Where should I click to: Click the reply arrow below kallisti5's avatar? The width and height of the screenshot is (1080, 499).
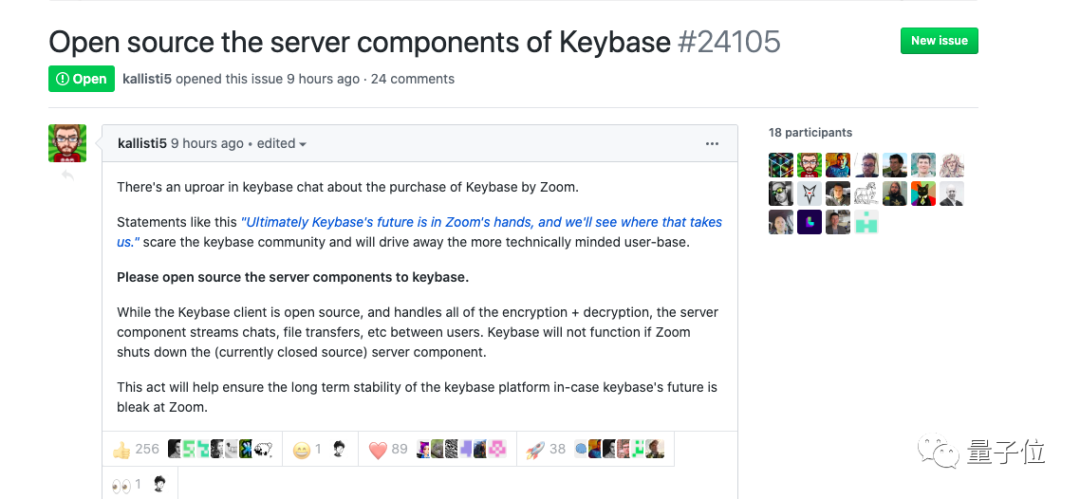[68, 175]
